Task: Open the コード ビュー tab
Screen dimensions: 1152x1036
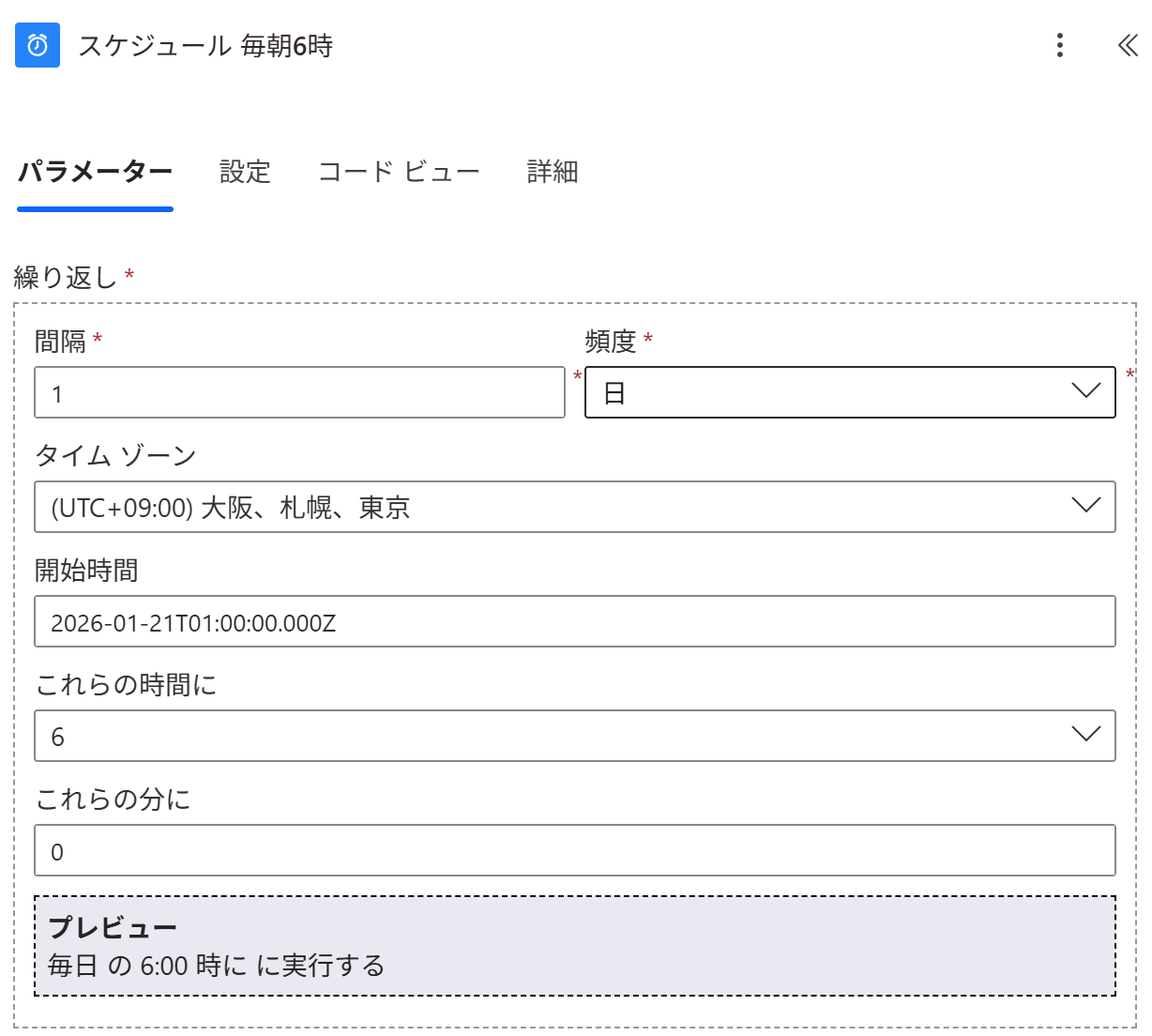Action: tap(399, 172)
